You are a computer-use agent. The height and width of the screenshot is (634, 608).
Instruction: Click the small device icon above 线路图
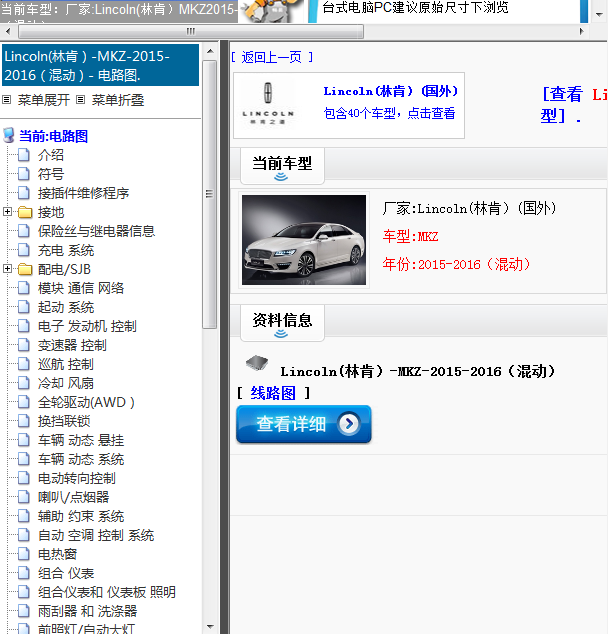[x=257, y=363]
